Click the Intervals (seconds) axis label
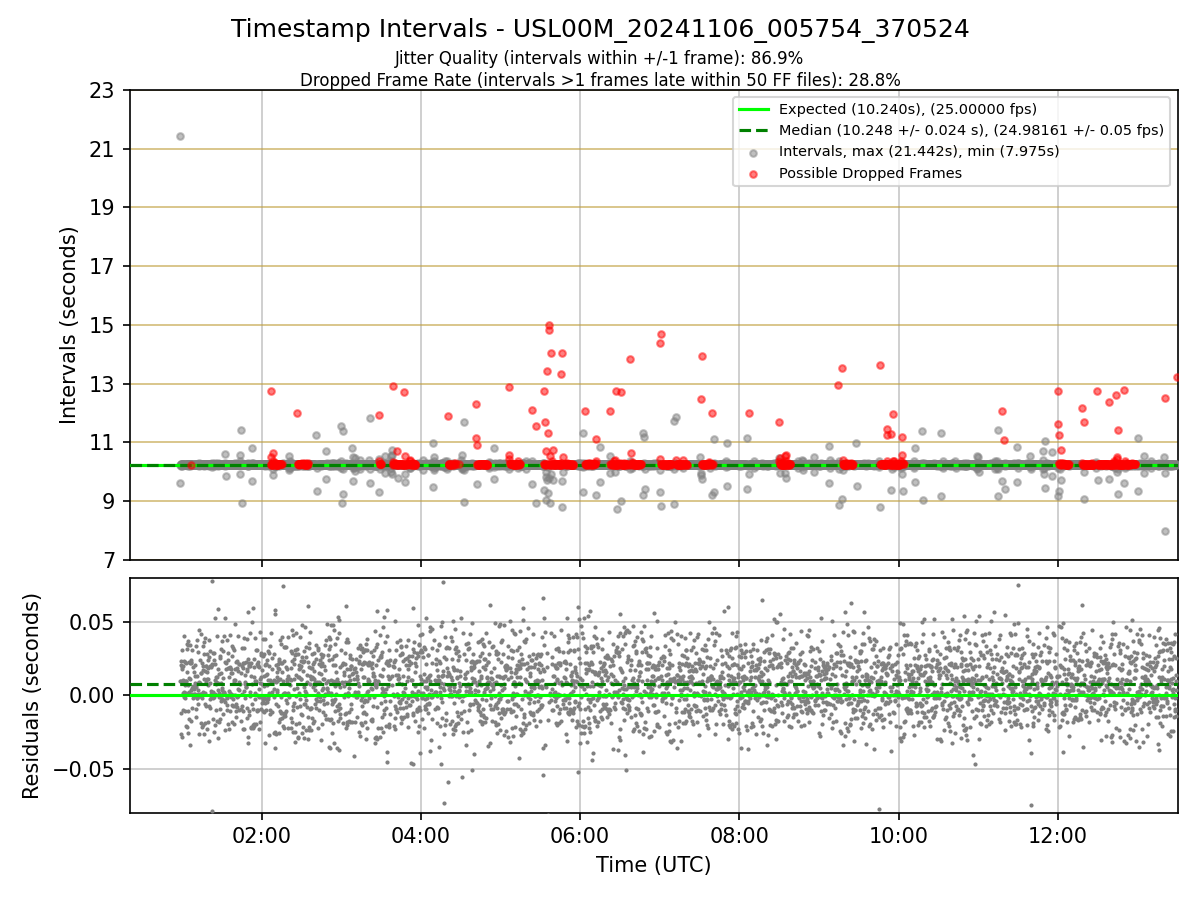 tap(69, 325)
